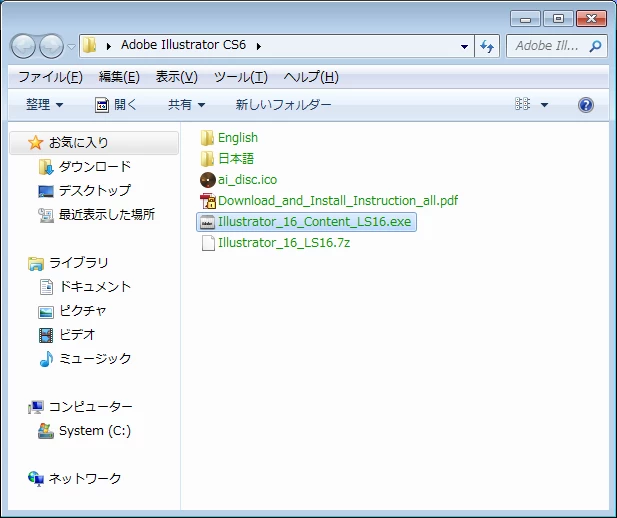This screenshot has height=518, width=617.
Task: Select Illustrator_16_LS16.7z file name
Action: coord(284,243)
